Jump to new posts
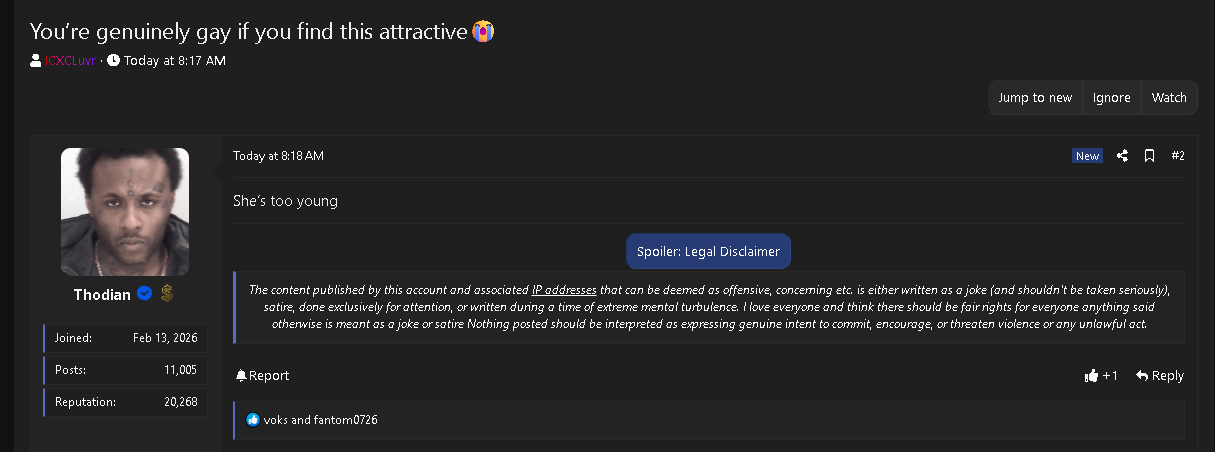This screenshot has height=452, width=1215. click(1035, 98)
